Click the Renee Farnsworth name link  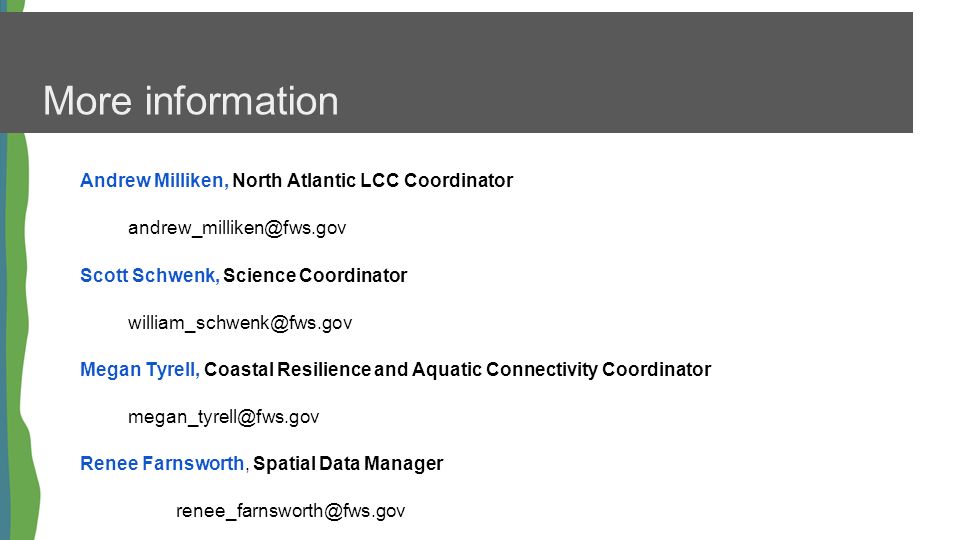click(162, 463)
